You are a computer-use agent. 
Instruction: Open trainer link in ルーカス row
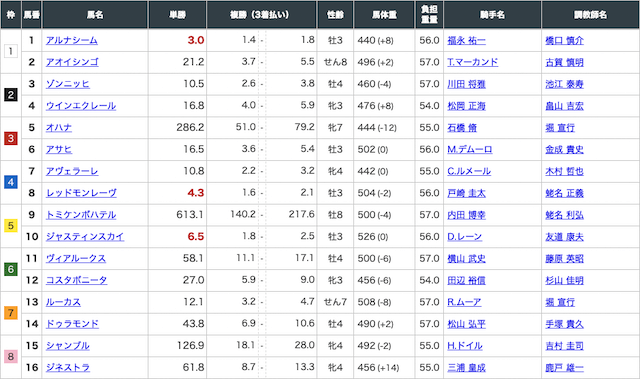560,302
